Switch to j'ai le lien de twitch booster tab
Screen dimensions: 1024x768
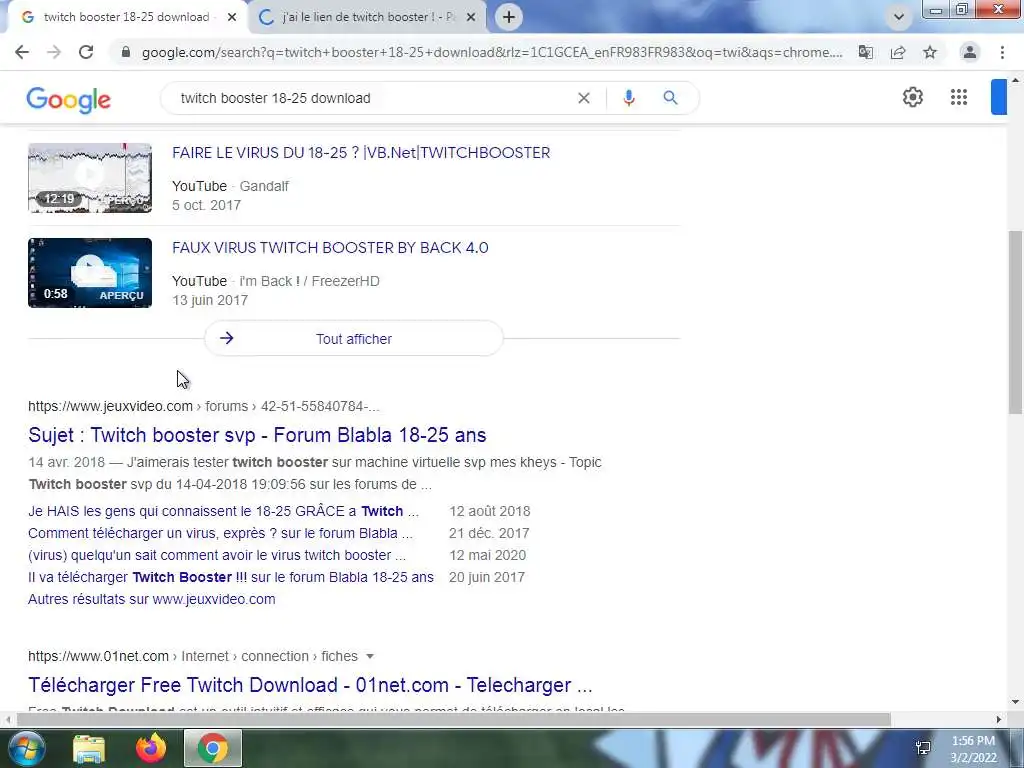pos(367,17)
